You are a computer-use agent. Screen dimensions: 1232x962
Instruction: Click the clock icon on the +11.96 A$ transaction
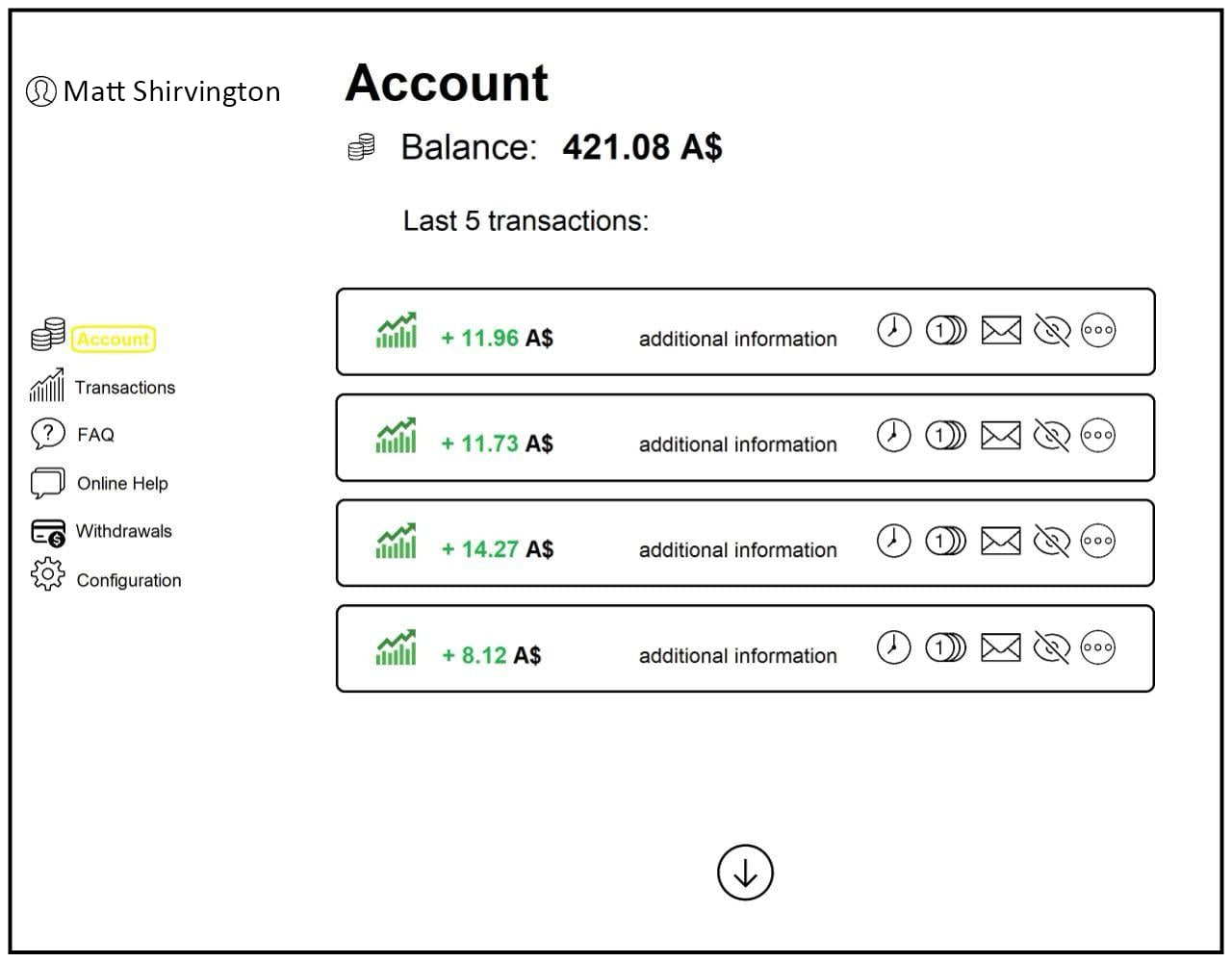[x=893, y=330]
